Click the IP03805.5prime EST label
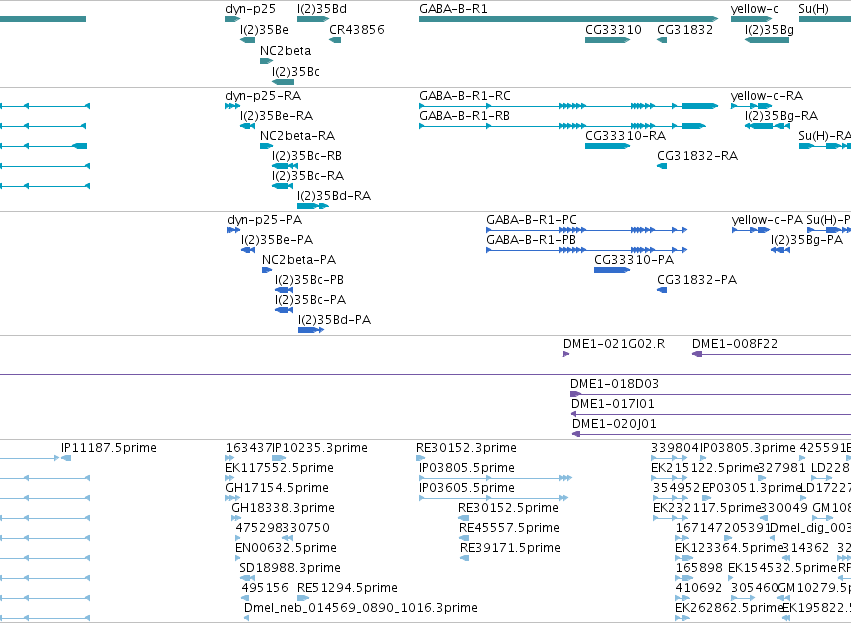 point(467,468)
